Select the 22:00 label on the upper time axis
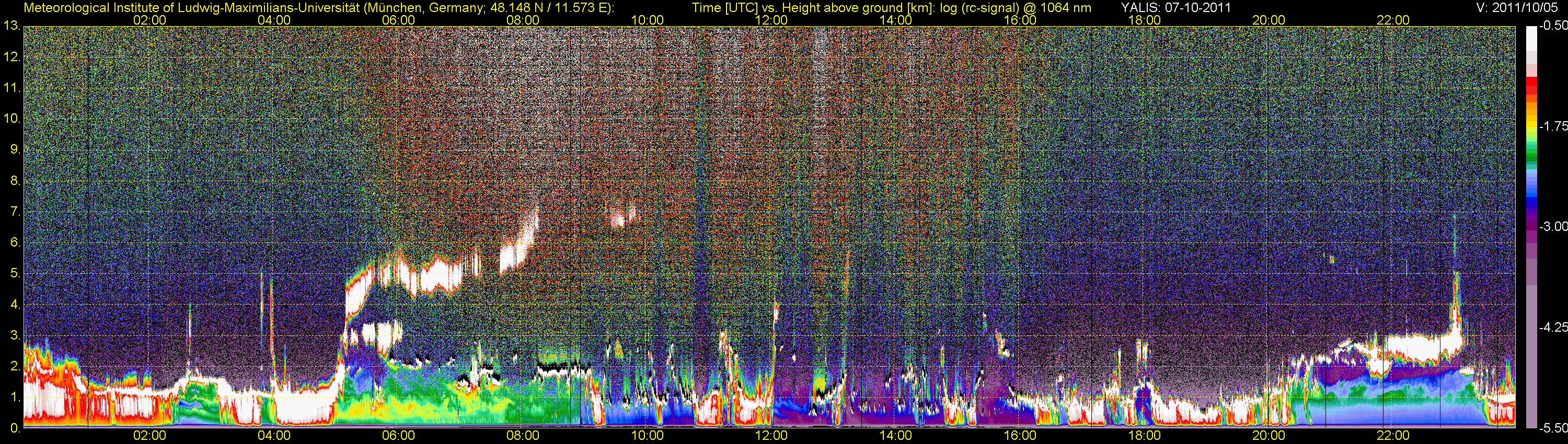 [x=1393, y=20]
